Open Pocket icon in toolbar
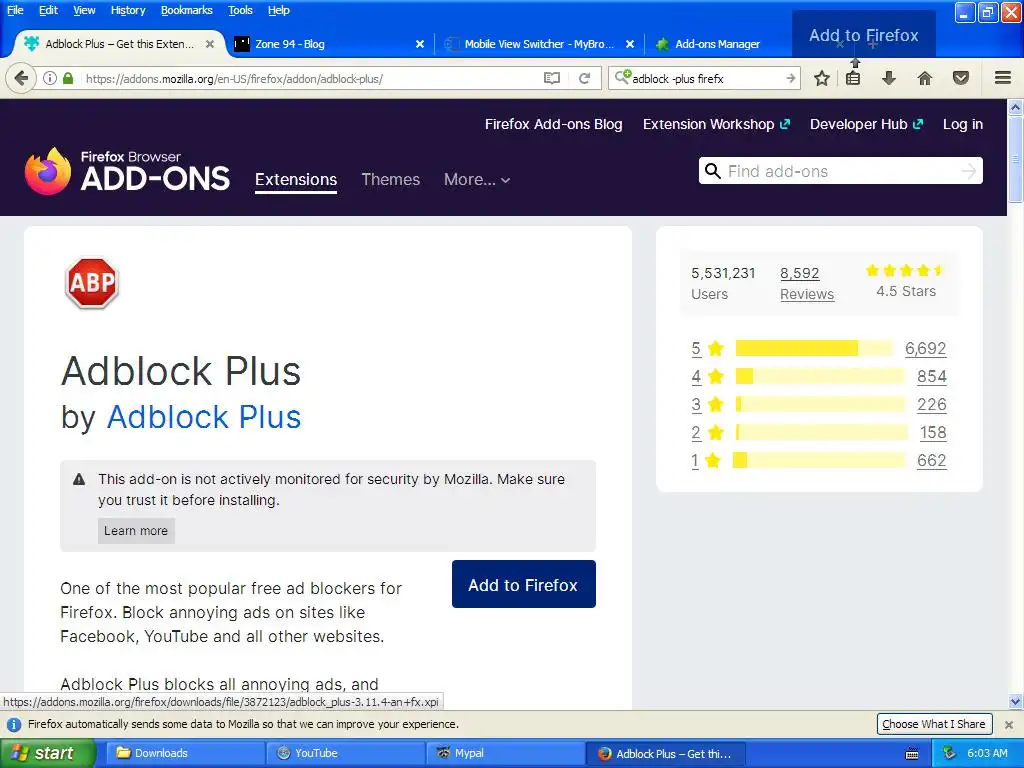The height and width of the screenshot is (768, 1024). (961, 78)
